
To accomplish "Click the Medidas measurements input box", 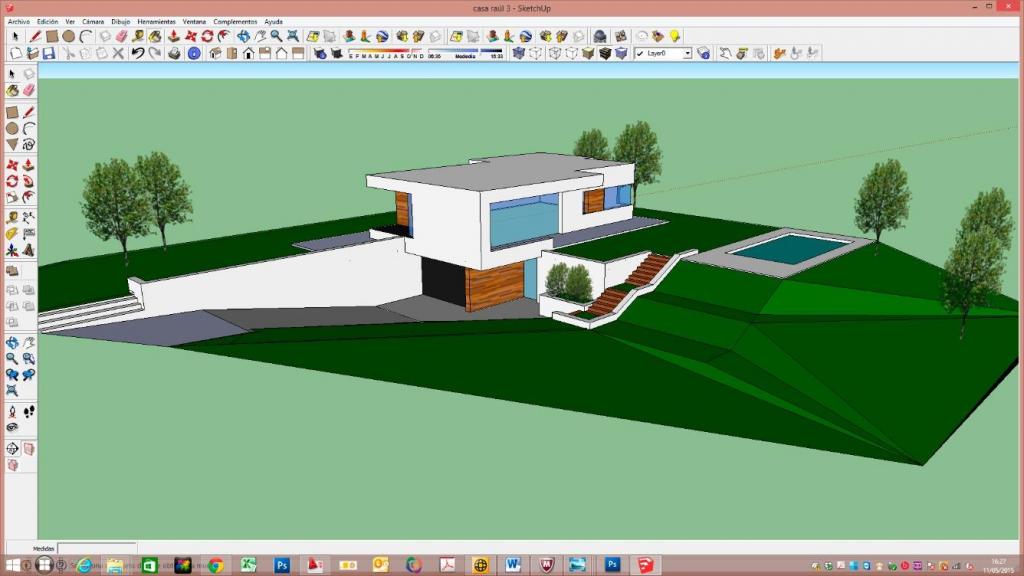I will [96, 548].
